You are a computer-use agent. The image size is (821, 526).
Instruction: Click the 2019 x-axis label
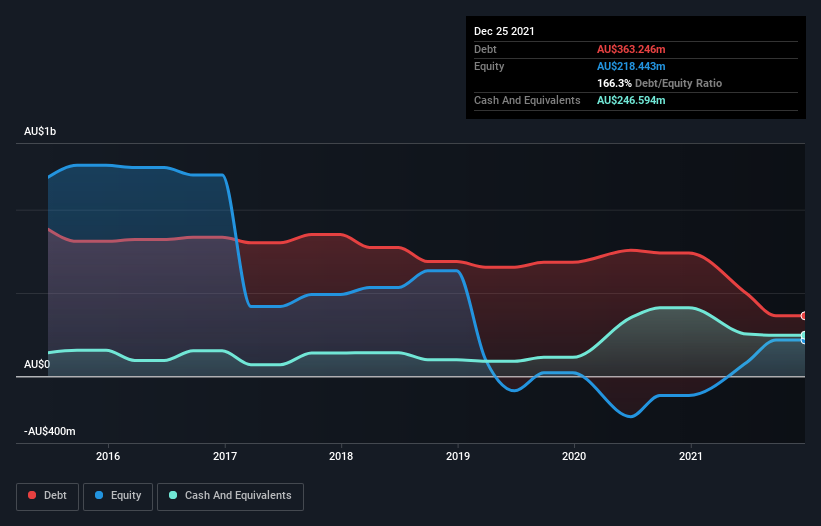pos(458,456)
